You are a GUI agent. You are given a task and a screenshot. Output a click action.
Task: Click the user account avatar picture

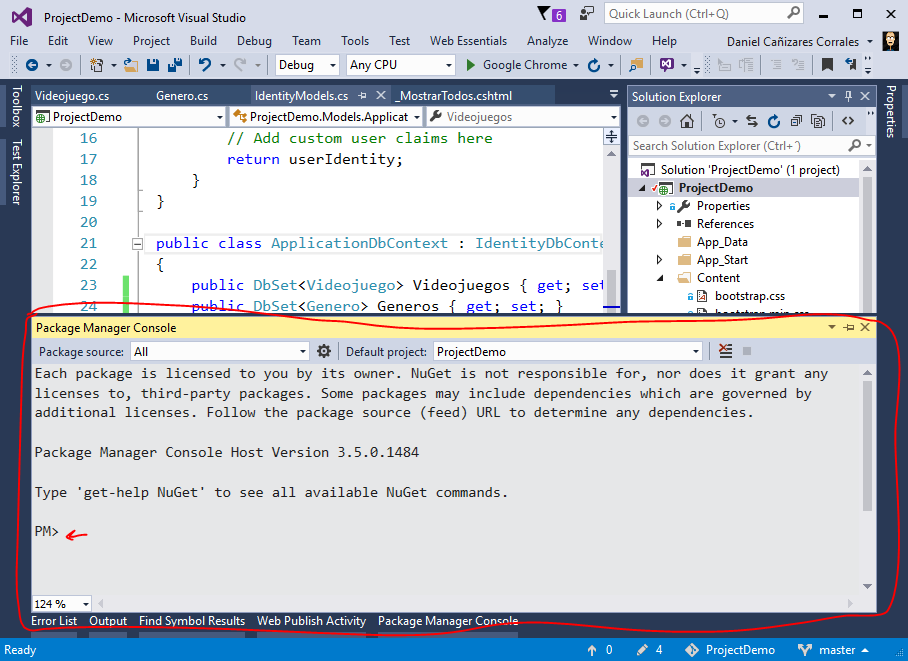point(891,41)
